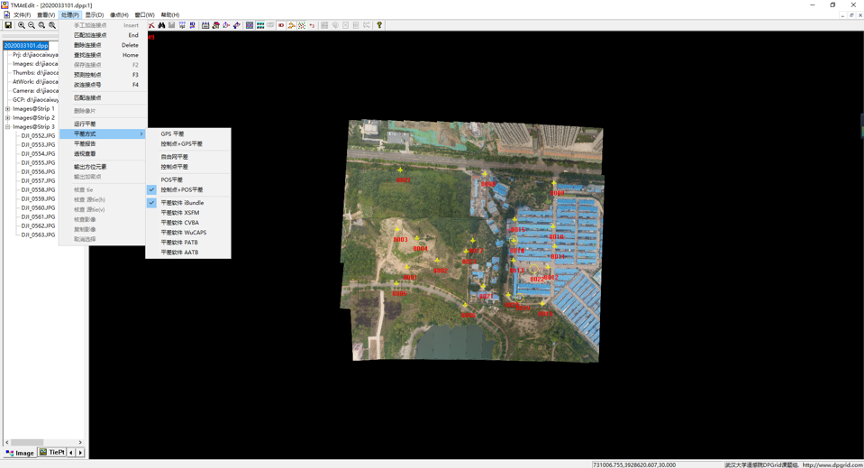Click the red scissors delete toolbar icon

tap(151, 25)
